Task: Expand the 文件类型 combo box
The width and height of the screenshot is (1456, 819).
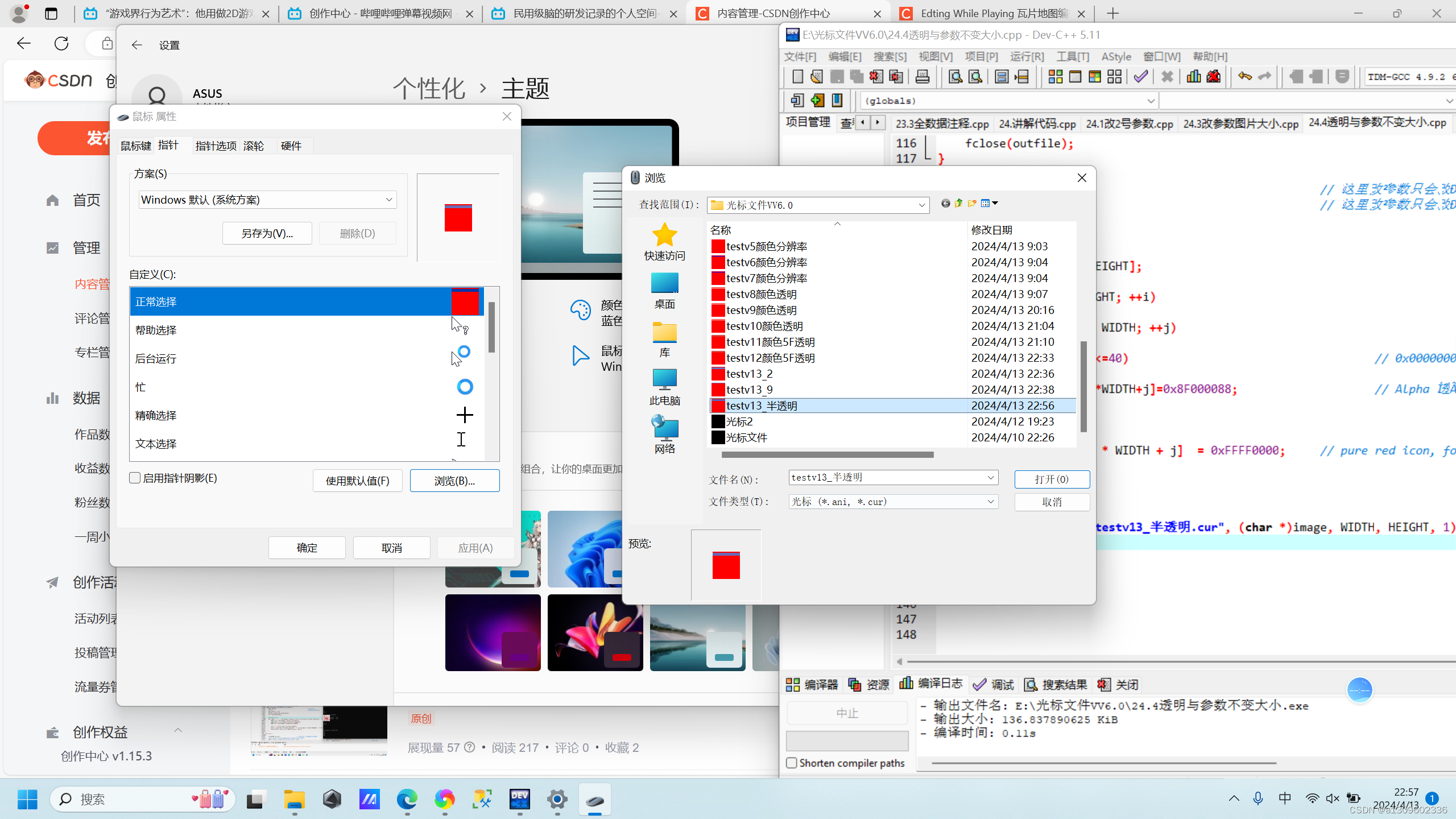Action: (990, 501)
